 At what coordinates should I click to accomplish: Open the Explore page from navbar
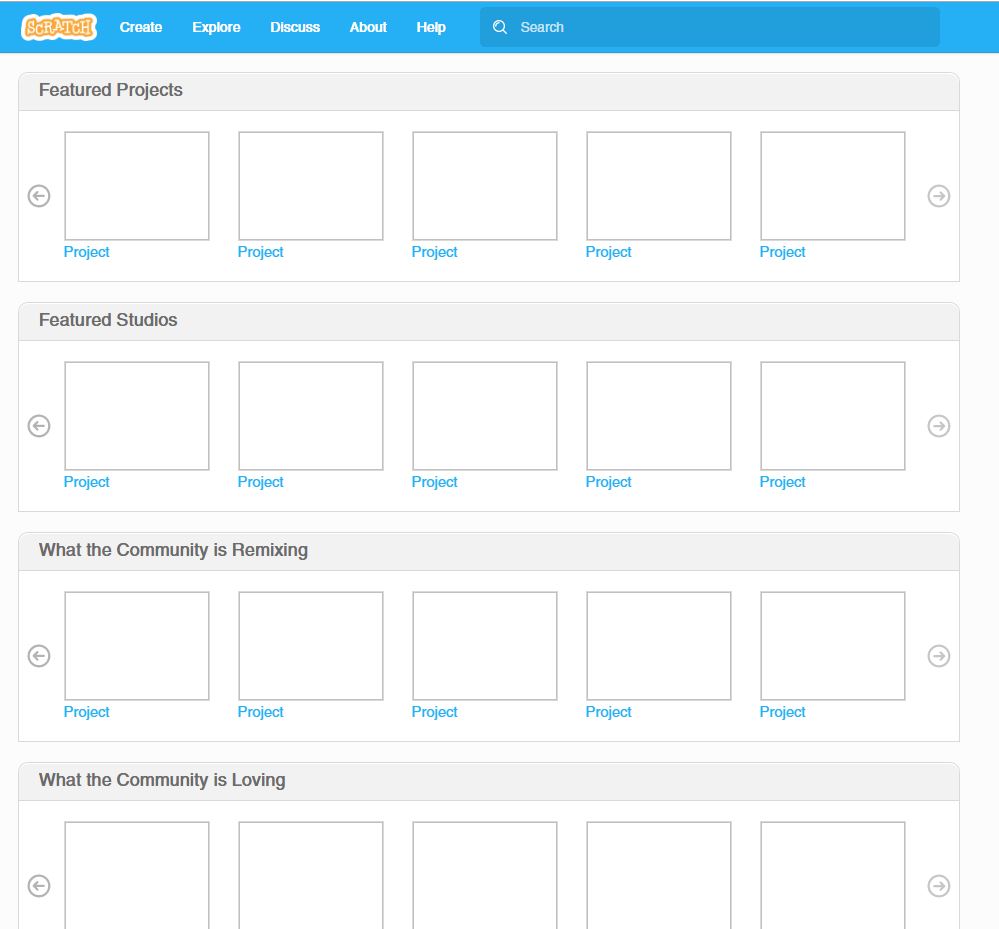[216, 27]
